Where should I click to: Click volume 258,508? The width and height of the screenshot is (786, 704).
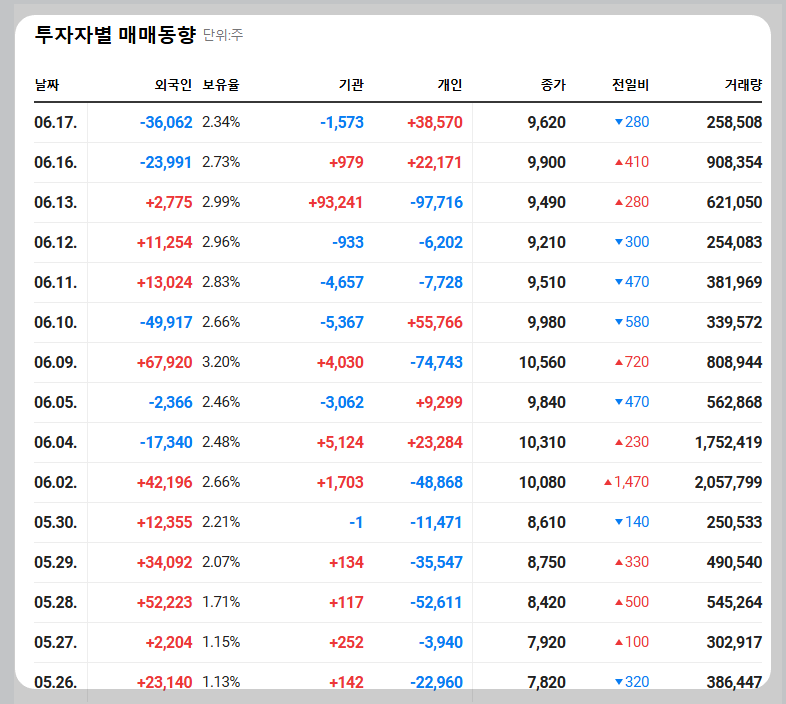click(x=734, y=122)
